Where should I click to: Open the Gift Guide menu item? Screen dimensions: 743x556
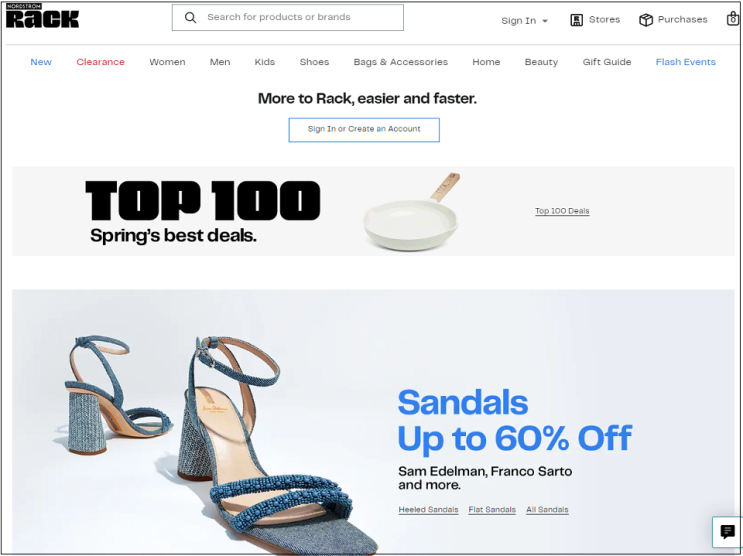click(x=607, y=62)
